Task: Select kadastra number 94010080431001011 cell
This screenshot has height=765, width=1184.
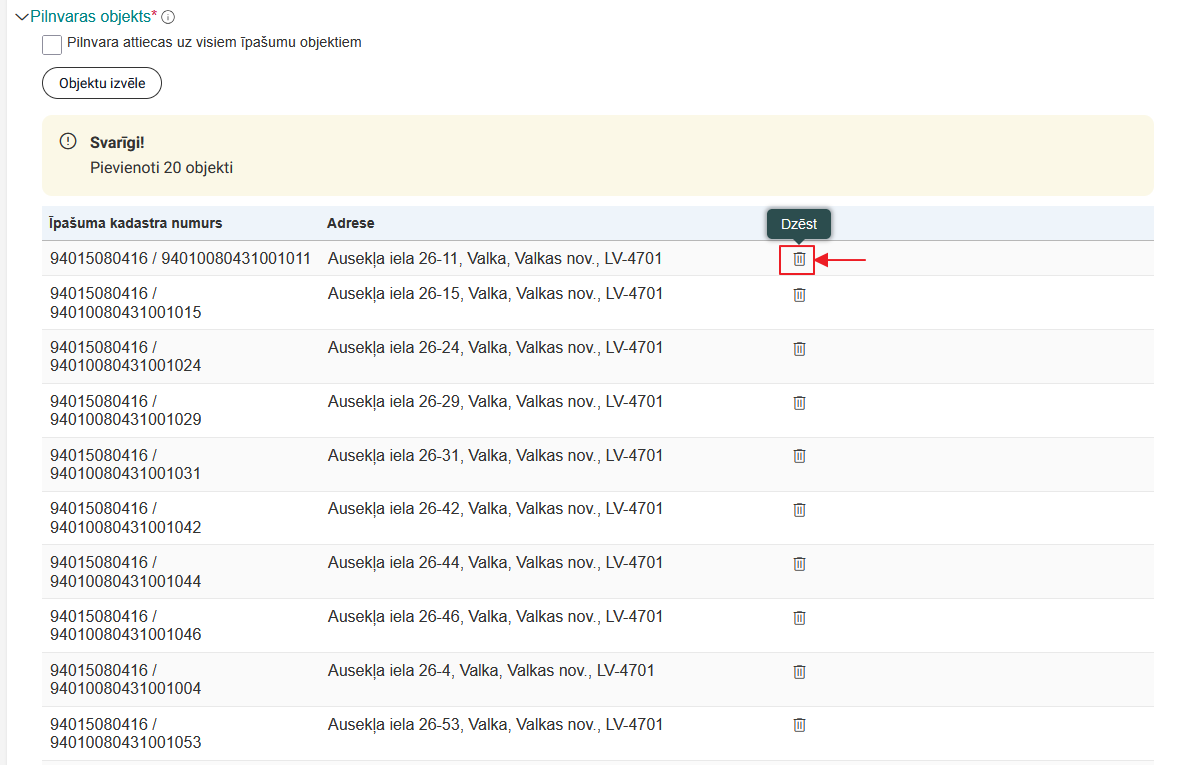Action: click(x=180, y=259)
